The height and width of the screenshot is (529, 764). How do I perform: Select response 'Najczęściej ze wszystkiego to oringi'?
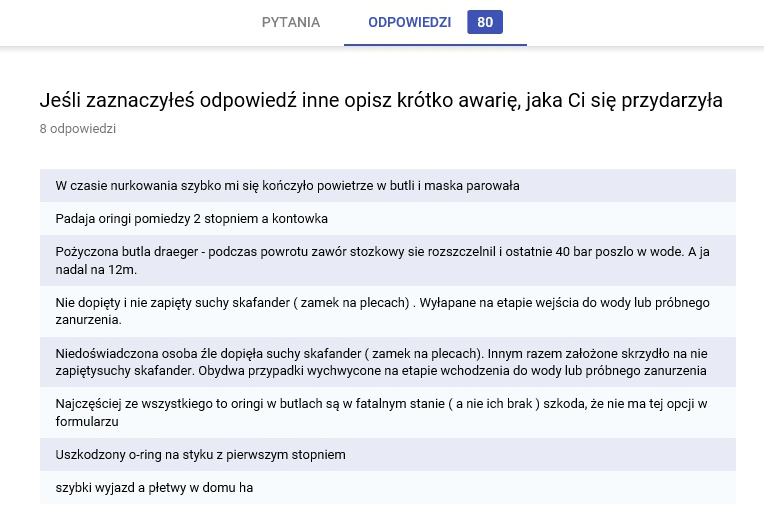click(388, 413)
